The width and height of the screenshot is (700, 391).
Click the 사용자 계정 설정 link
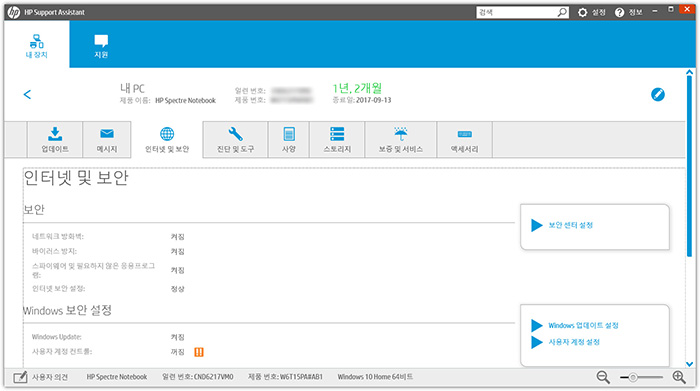[574, 342]
